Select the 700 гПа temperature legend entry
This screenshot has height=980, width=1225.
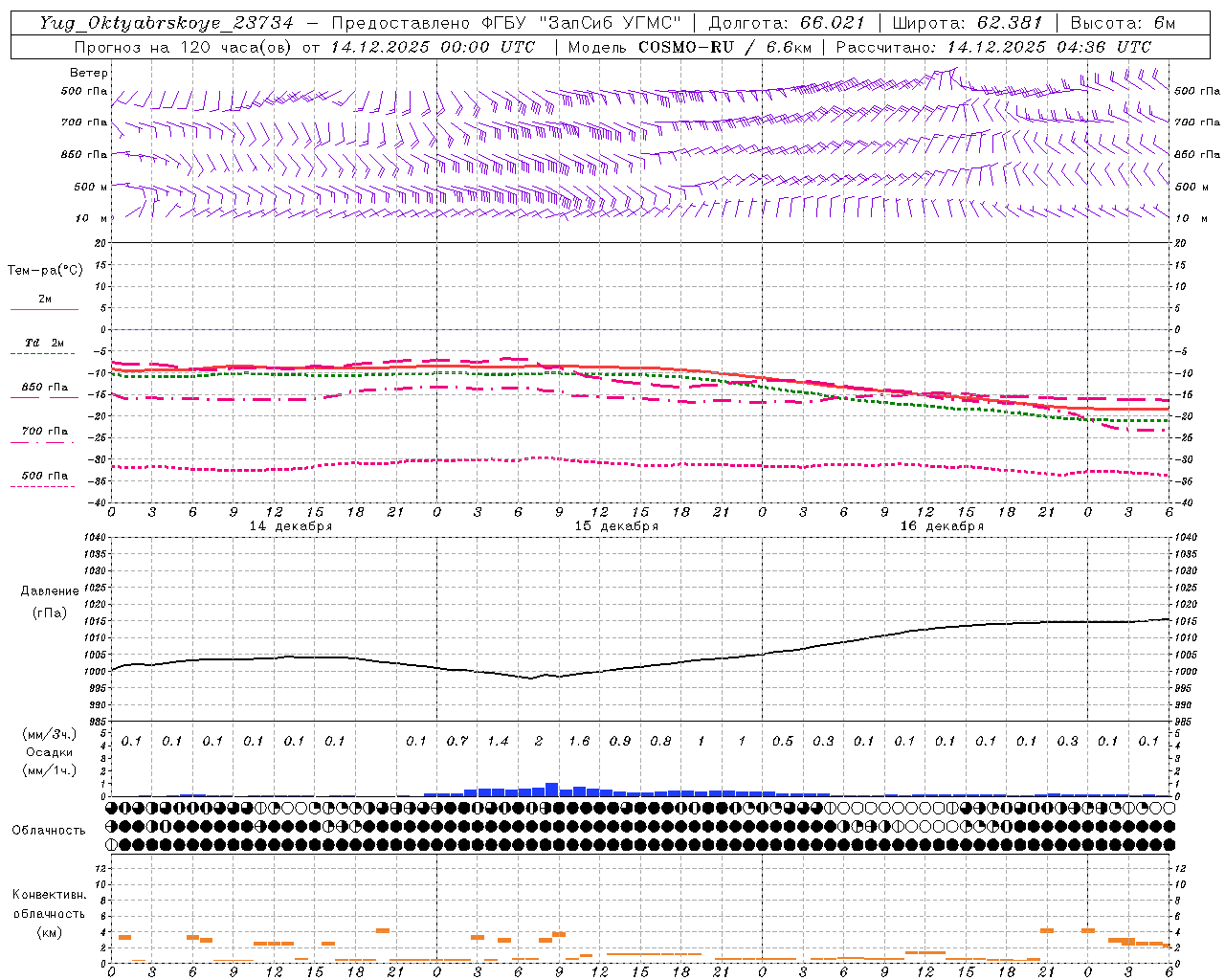pyautogui.click(x=44, y=432)
